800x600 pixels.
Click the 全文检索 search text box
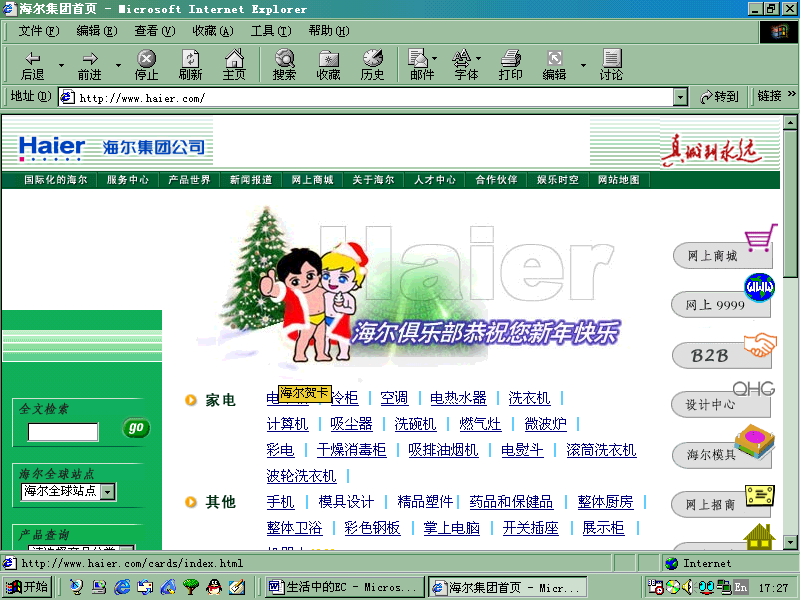point(63,432)
